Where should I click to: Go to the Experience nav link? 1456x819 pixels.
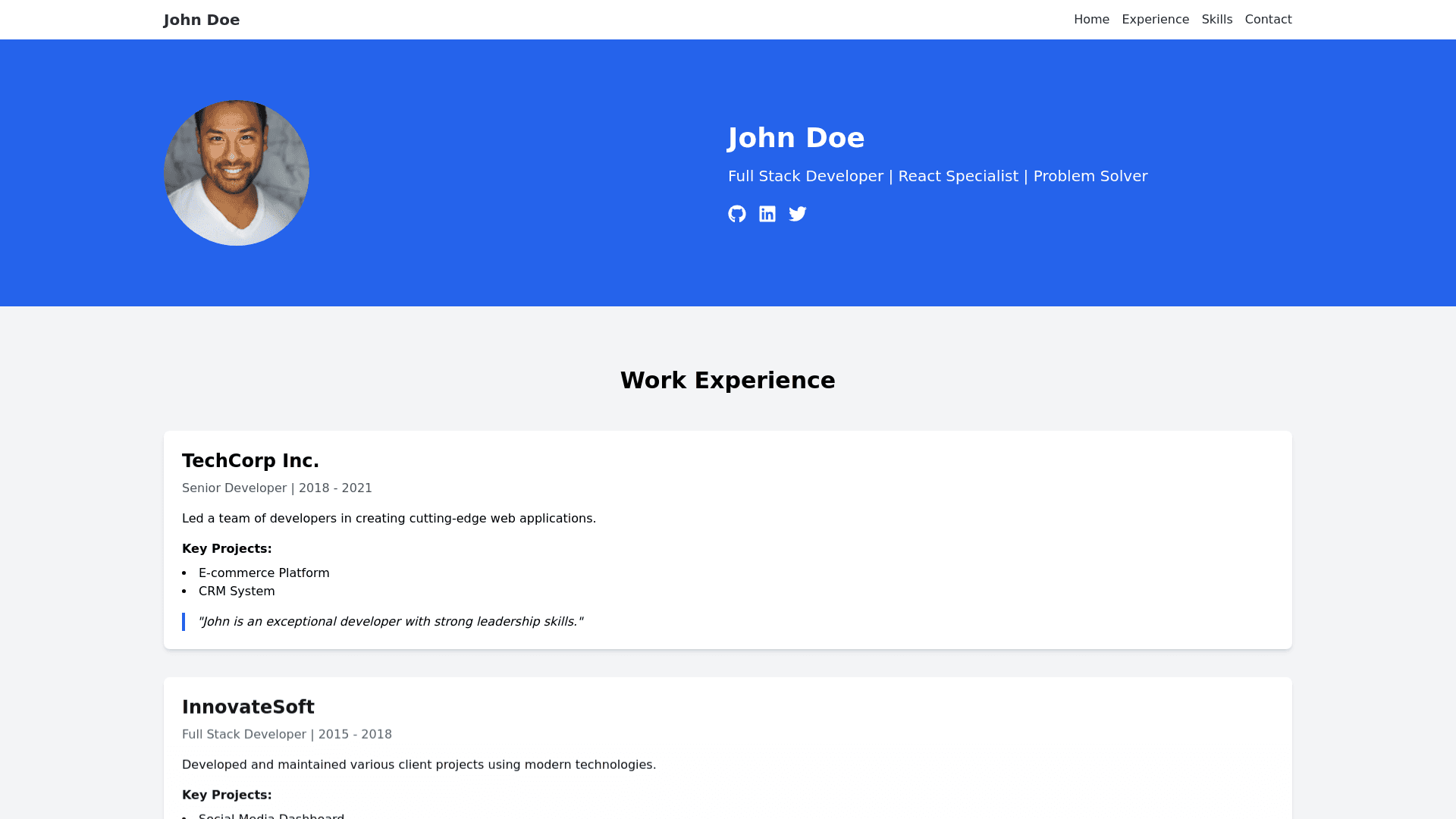1155,20
